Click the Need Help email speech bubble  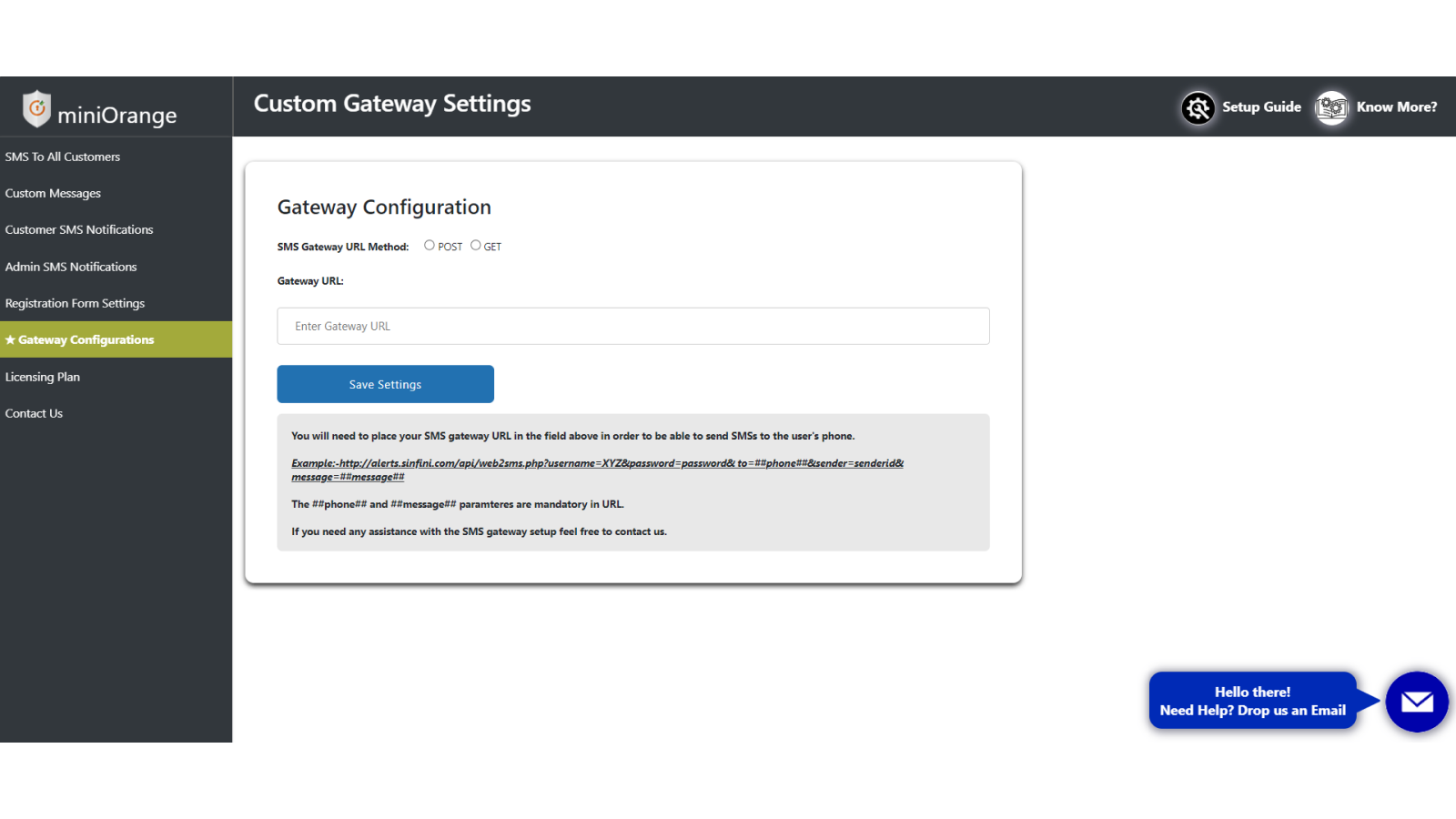coord(1252,702)
